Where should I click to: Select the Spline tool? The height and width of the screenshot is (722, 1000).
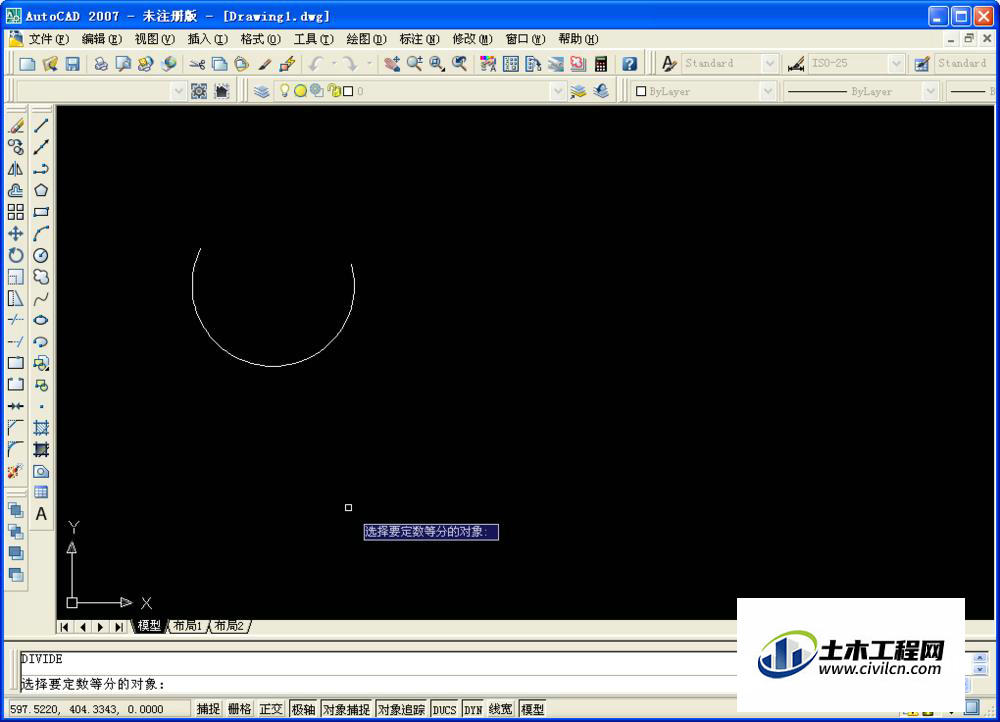pyautogui.click(x=41, y=298)
